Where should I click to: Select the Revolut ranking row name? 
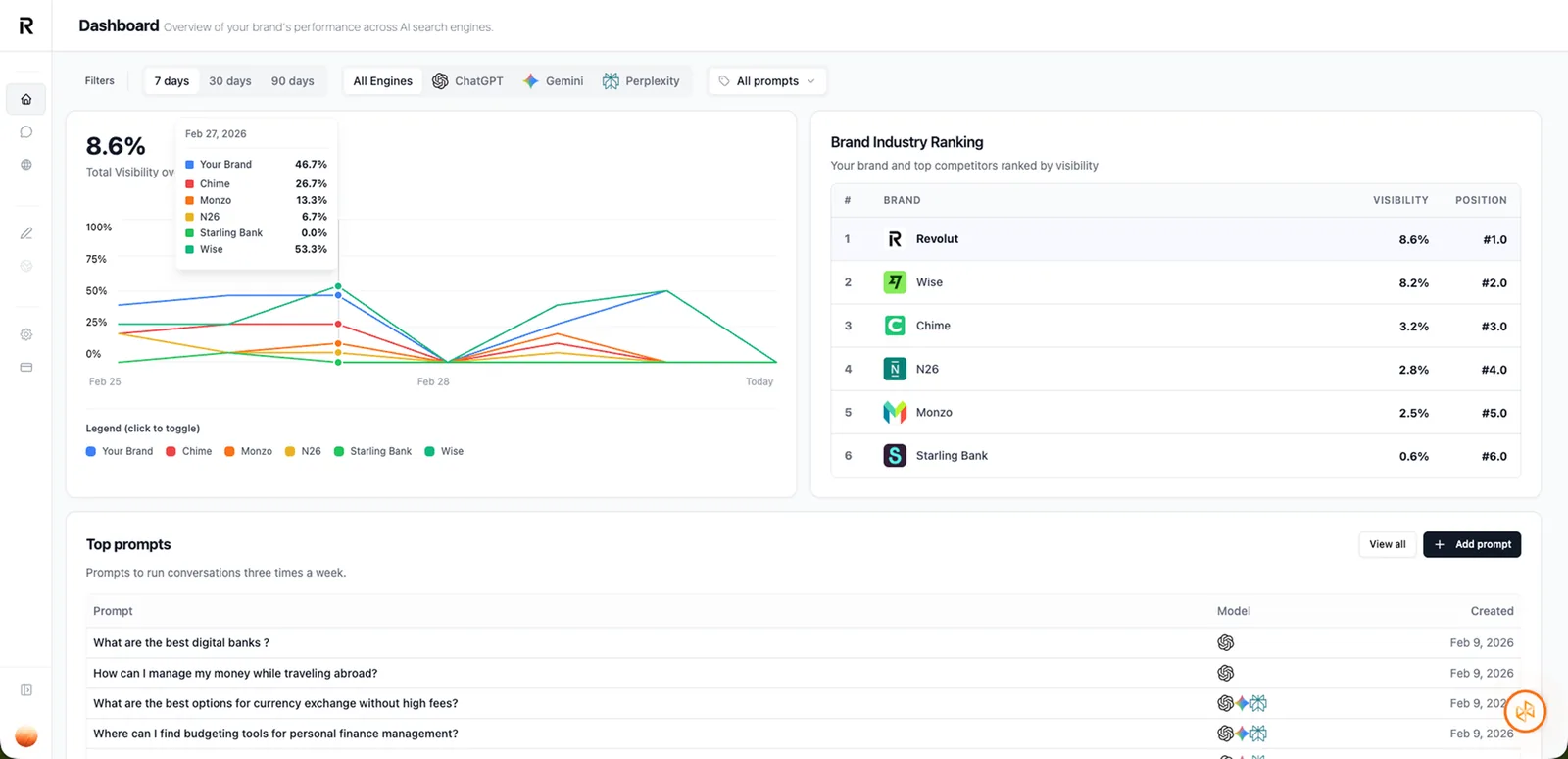coord(937,239)
